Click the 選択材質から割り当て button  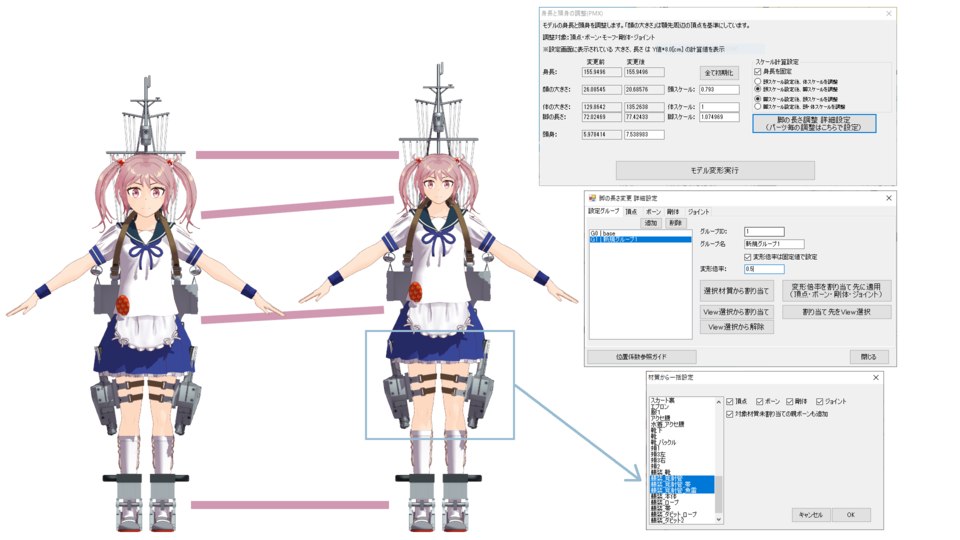(737, 291)
